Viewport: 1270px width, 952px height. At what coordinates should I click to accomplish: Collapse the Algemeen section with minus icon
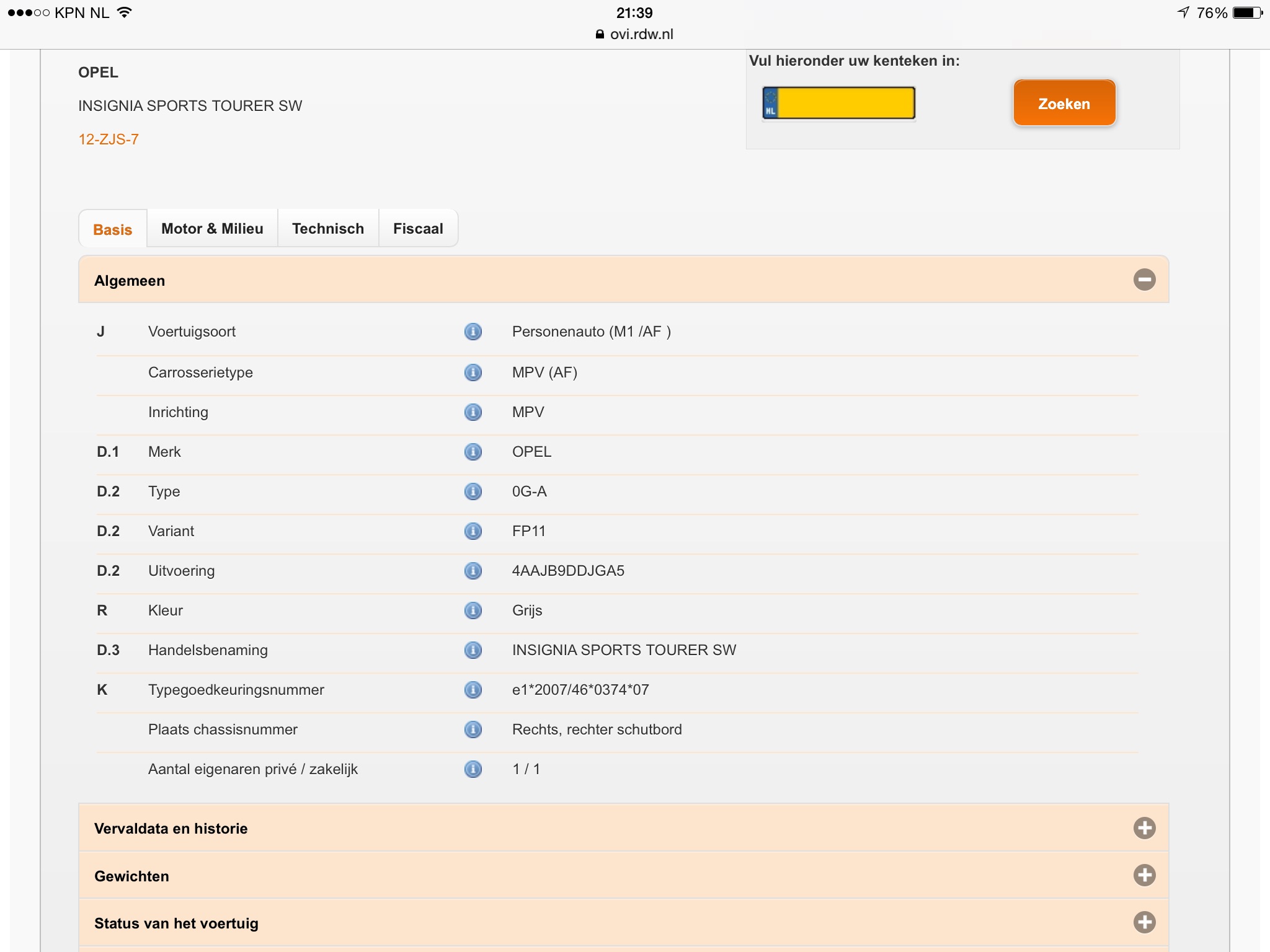[x=1144, y=280]
